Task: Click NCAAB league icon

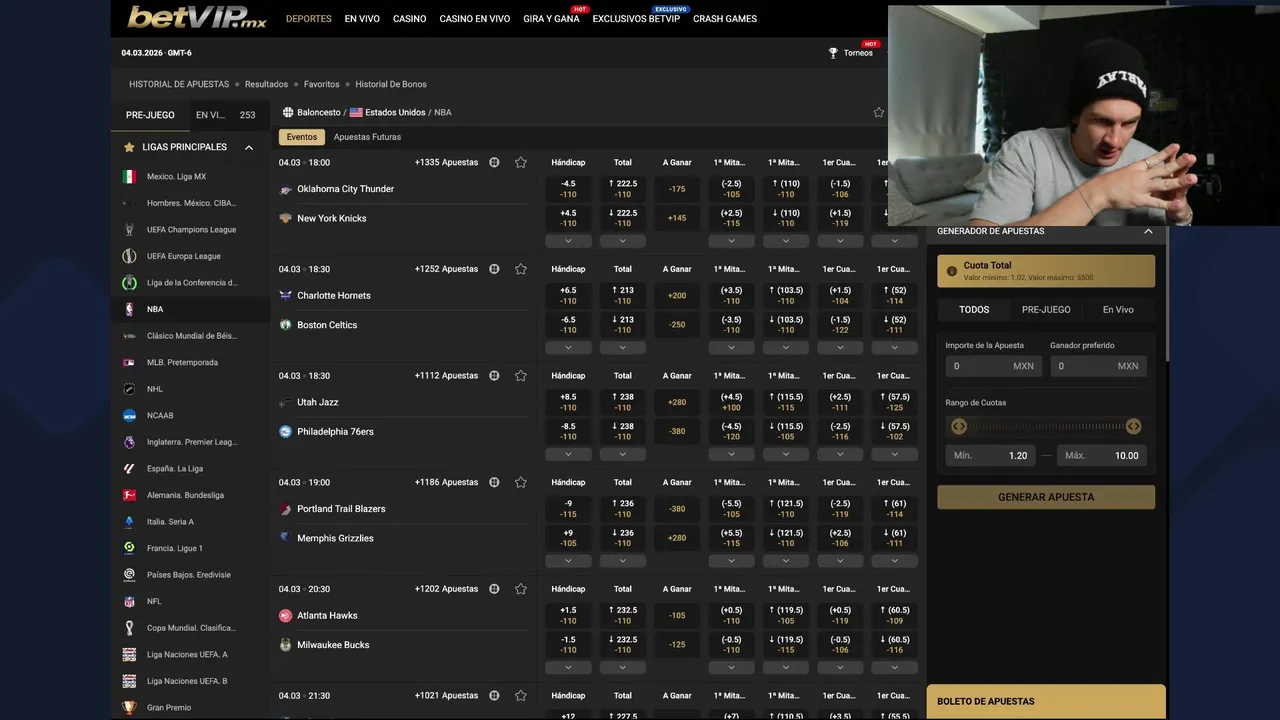Action: [129, 415]
